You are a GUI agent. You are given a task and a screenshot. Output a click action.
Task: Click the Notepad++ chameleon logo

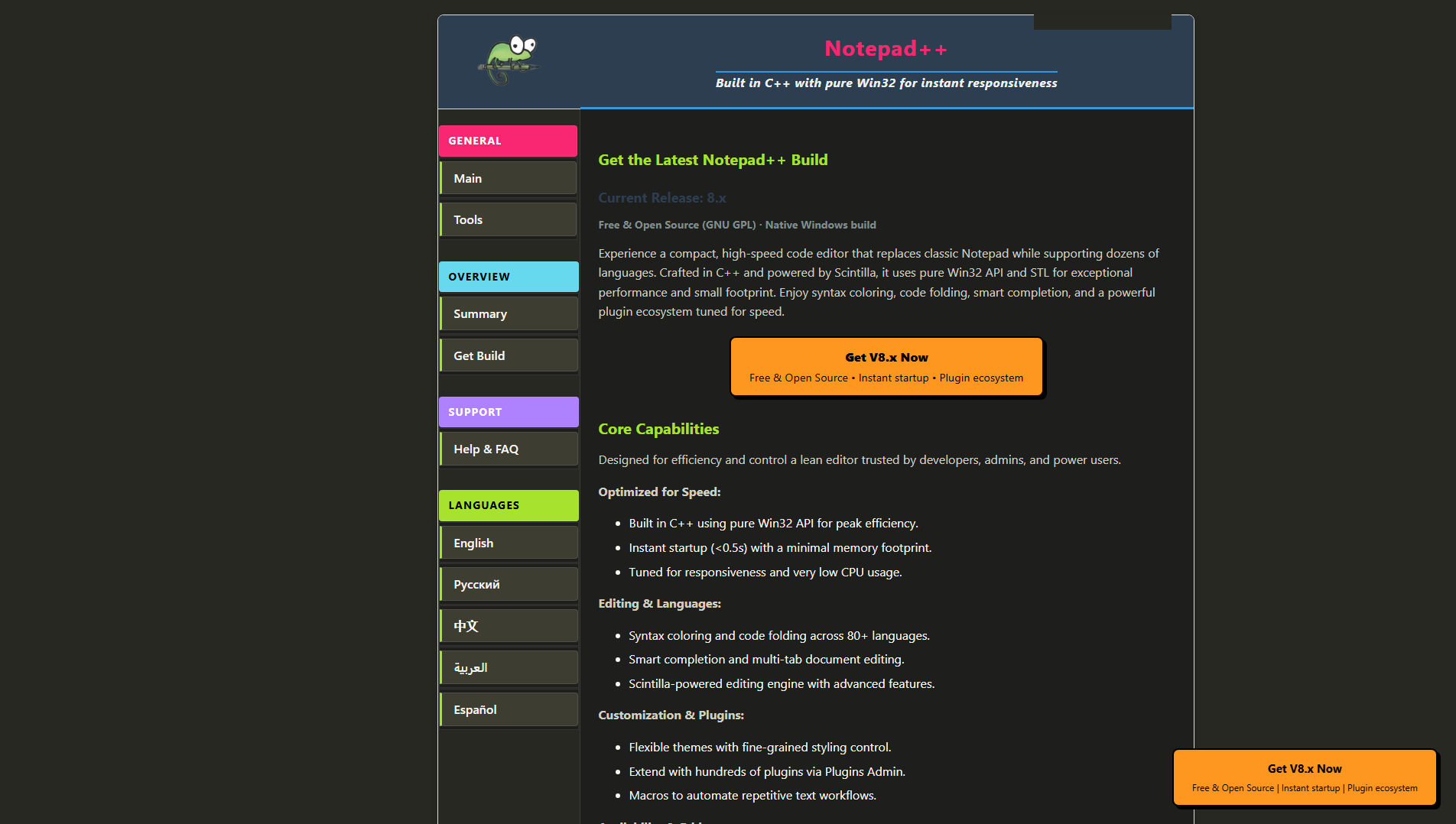[509, 60]
